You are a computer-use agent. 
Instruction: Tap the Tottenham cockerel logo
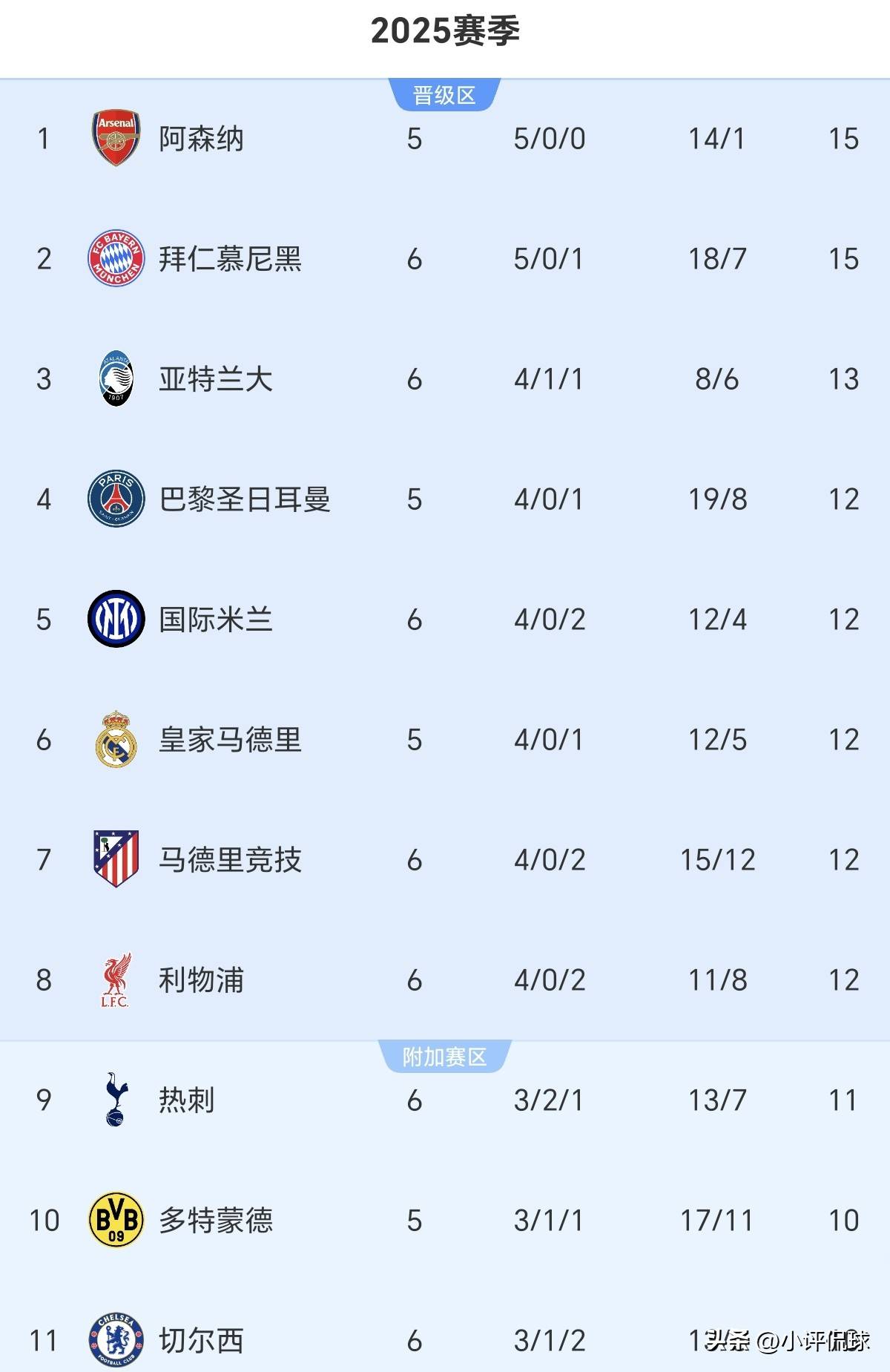click(116, 1100)
